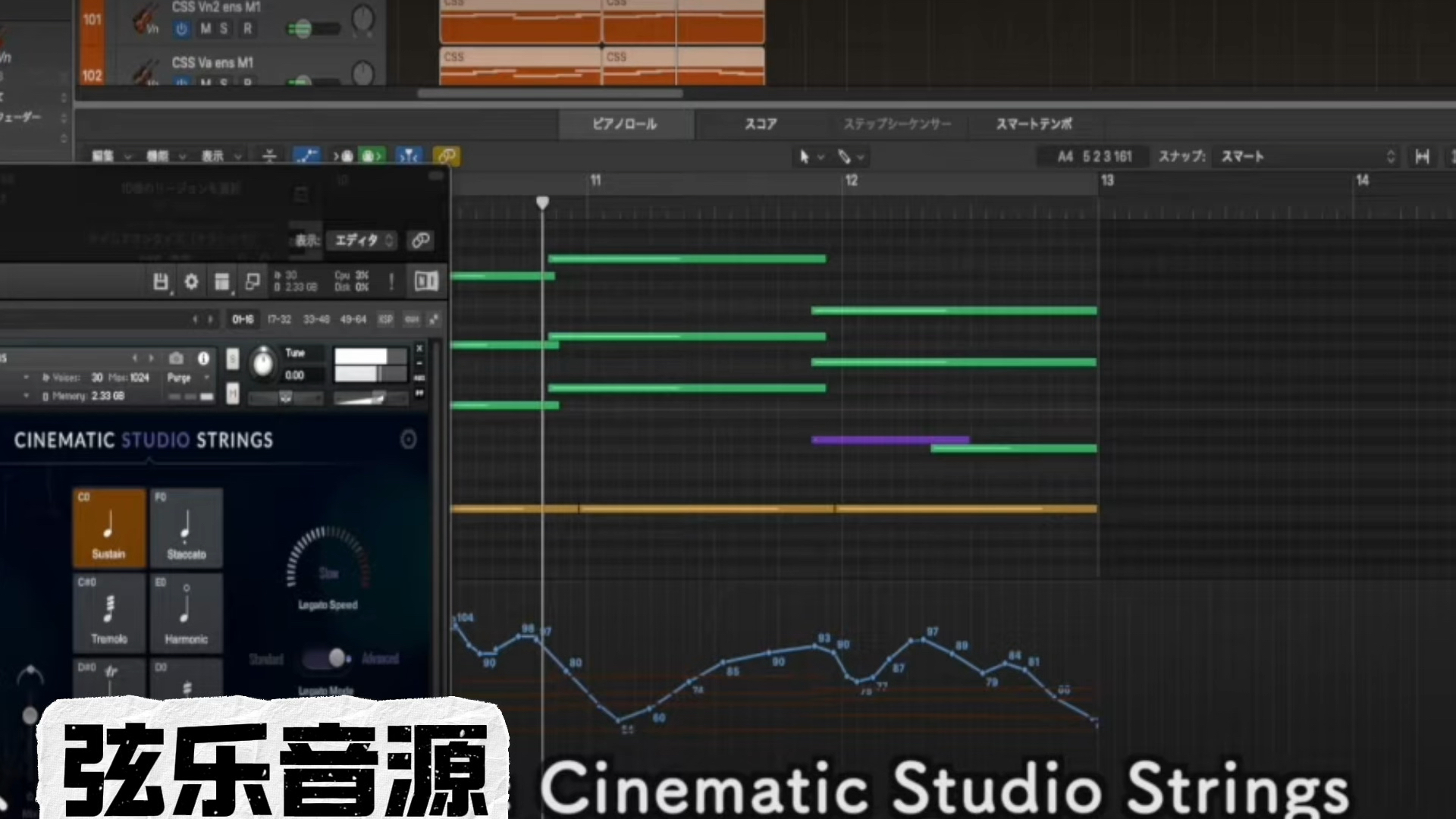Click Kontakt rack left page arrow
This screenshot has height=819, width=1456.
pyautogui.click(x=195, y=319)
